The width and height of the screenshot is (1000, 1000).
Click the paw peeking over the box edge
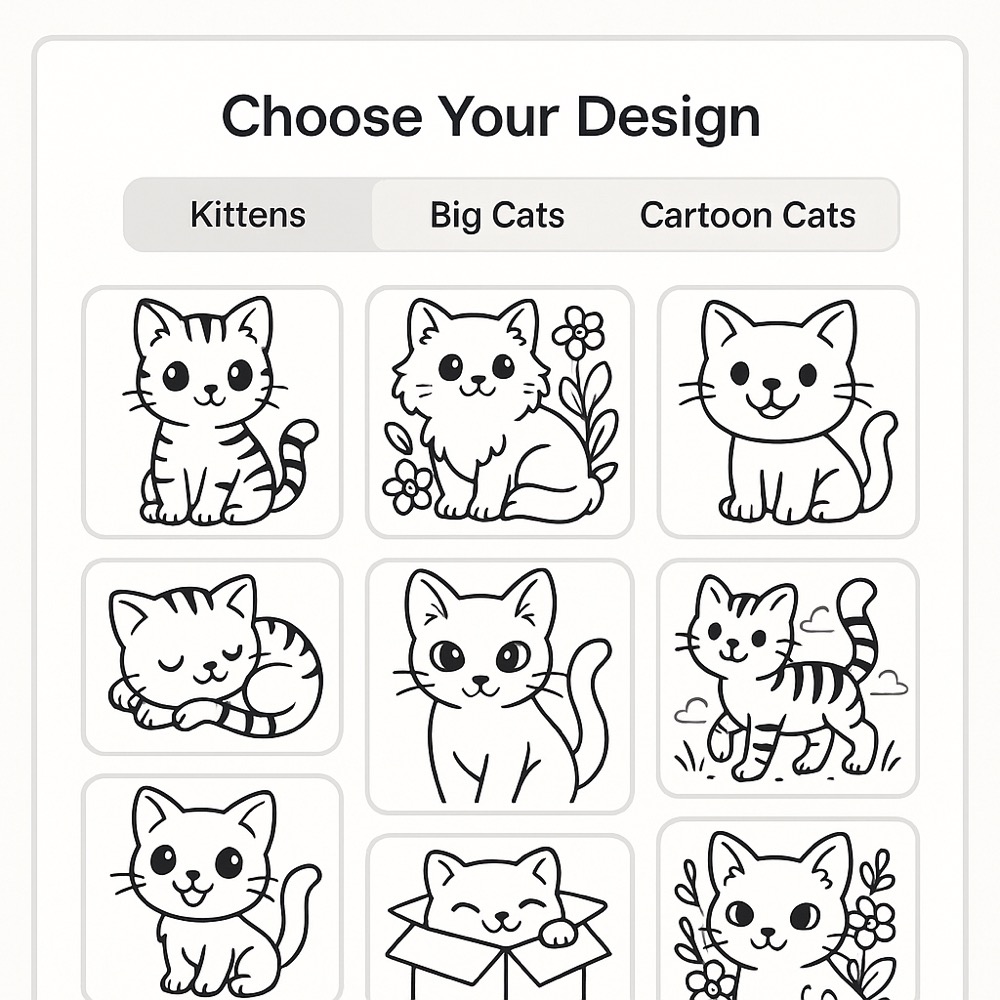[558, 932]
